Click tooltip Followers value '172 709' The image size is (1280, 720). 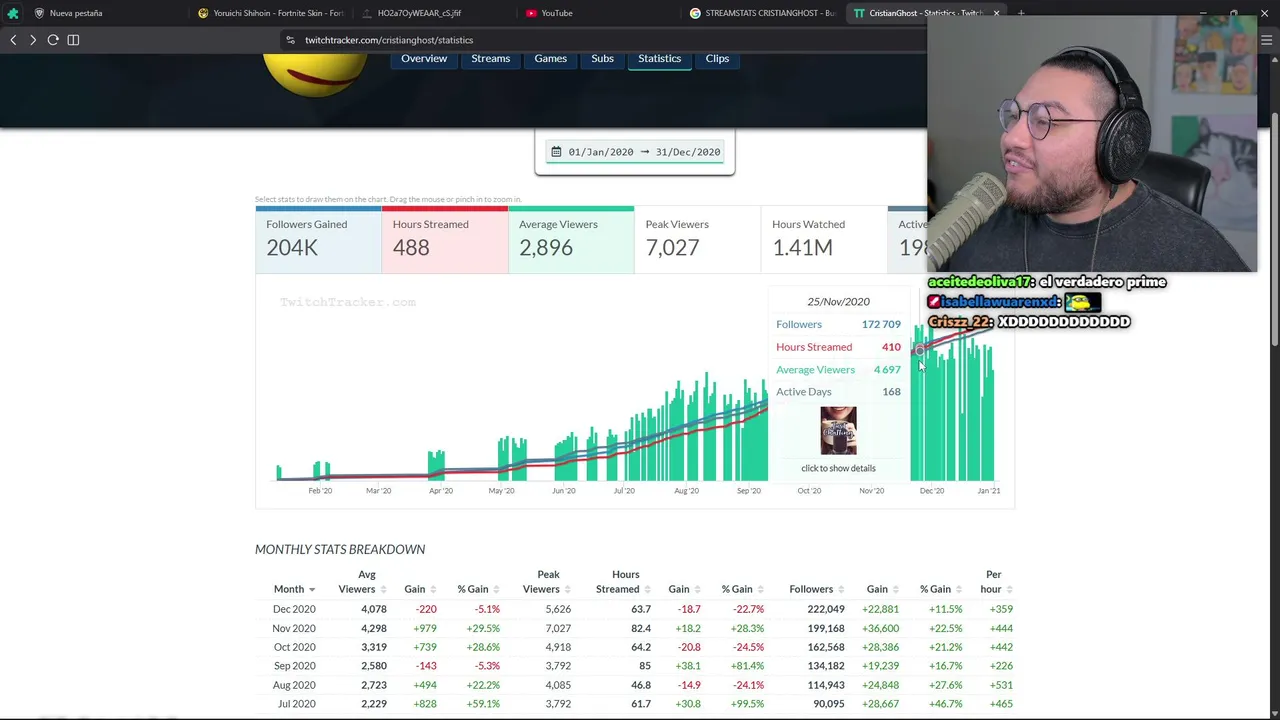(x=881, y=324)
